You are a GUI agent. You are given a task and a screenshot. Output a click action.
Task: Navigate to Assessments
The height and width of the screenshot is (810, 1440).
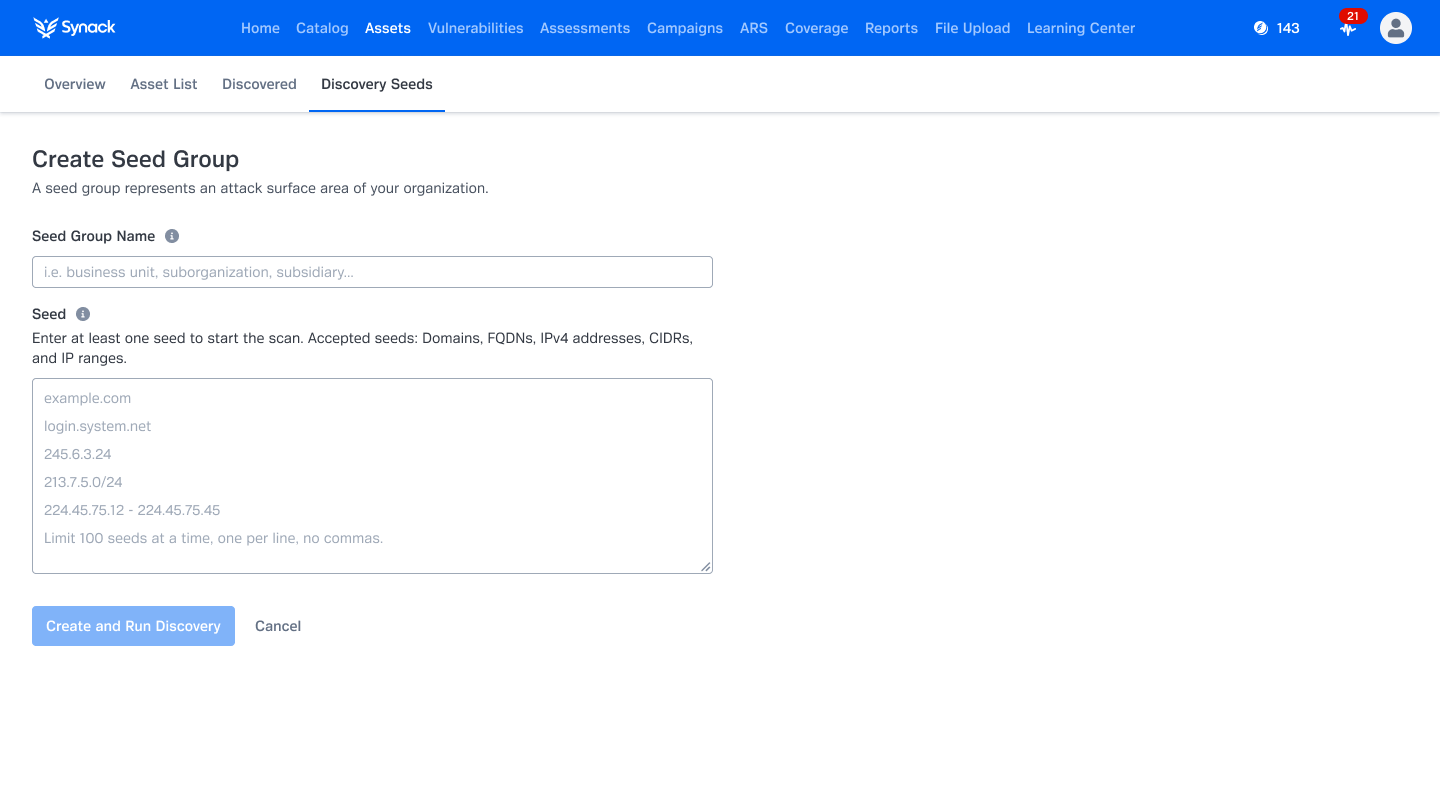pyautogui.click(x=585, y=28)
